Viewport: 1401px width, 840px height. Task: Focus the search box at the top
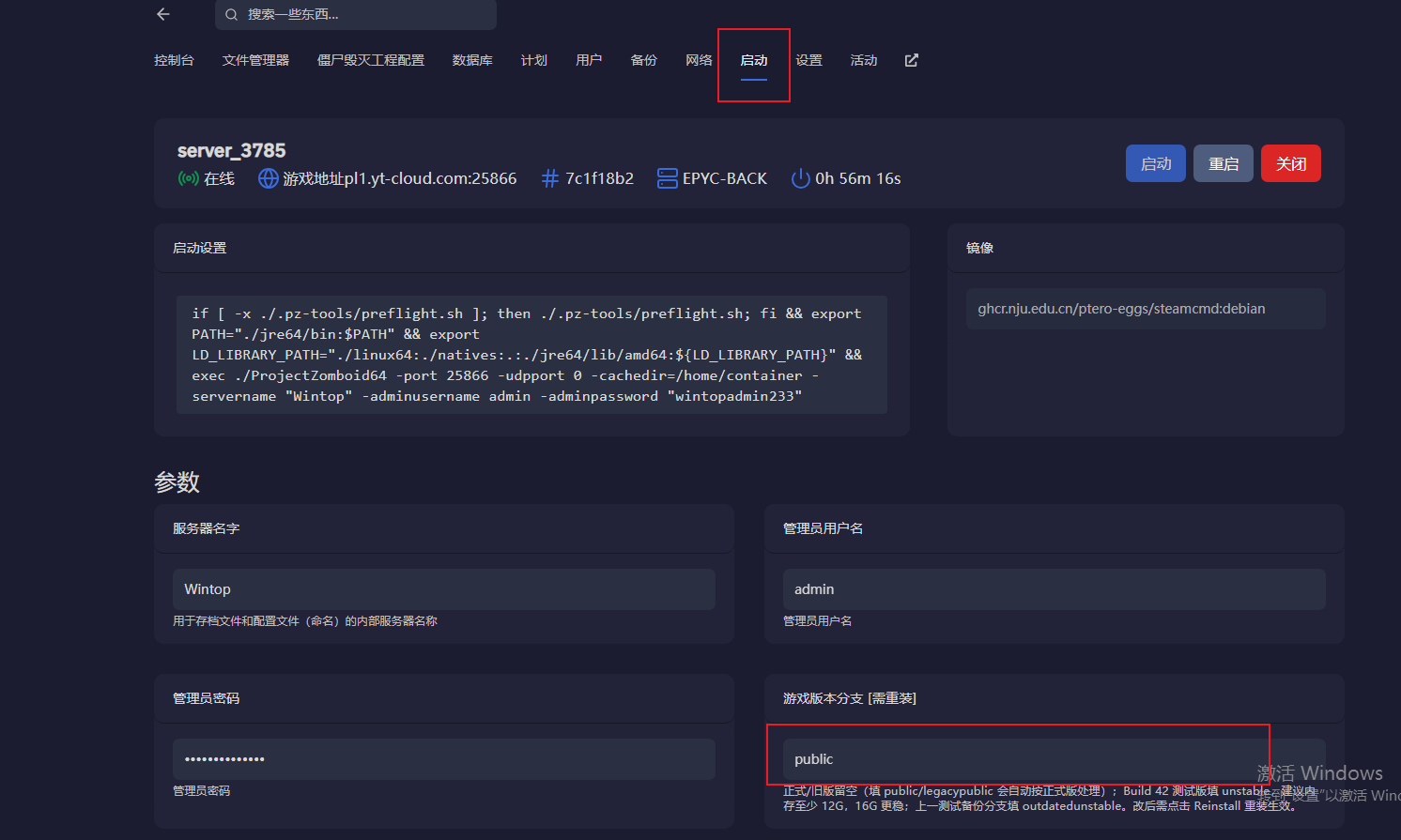click(x=356, y=14)
